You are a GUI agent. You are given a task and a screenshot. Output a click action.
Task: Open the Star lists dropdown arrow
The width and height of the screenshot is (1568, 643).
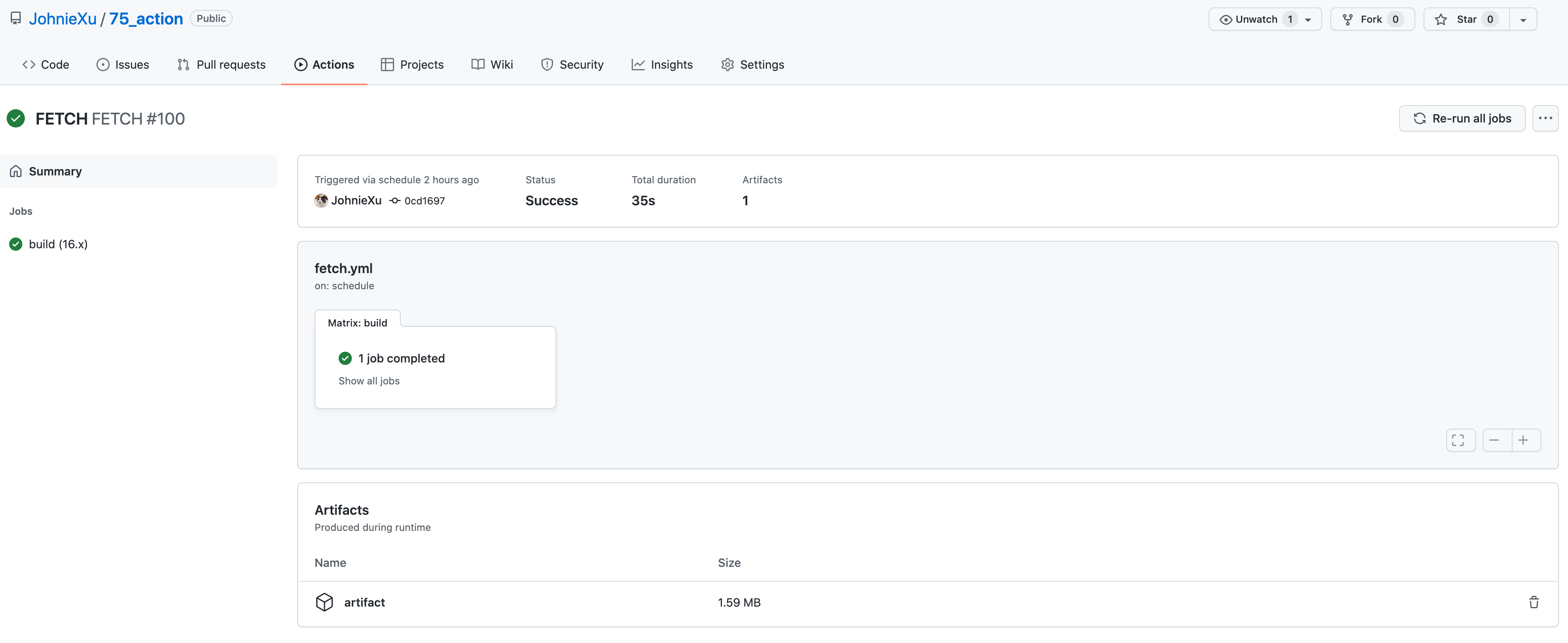1523,19
